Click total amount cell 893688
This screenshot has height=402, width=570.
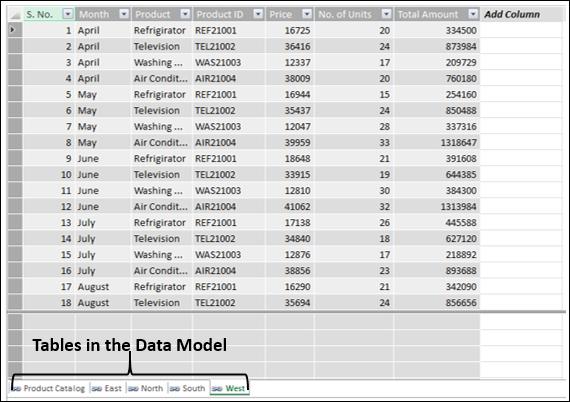click(437, 270)
